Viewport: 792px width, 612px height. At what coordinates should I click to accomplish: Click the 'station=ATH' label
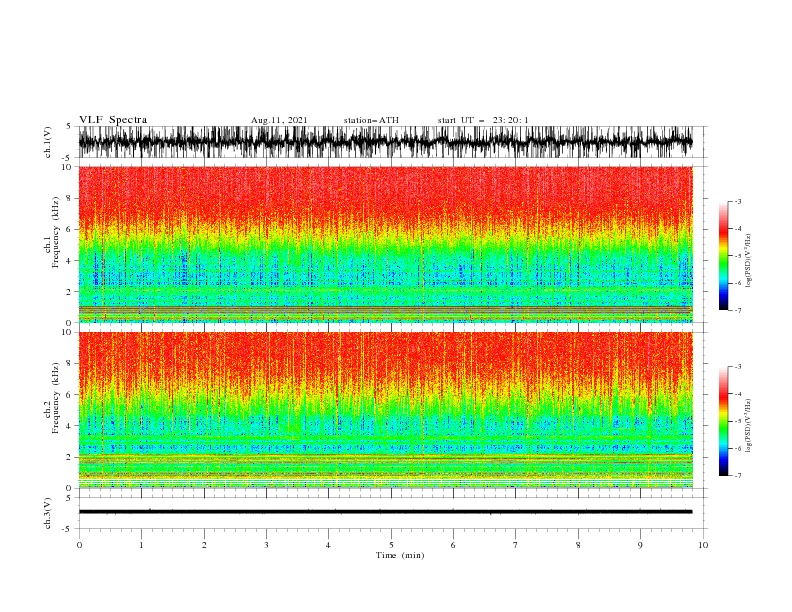(x=371, y=120)
